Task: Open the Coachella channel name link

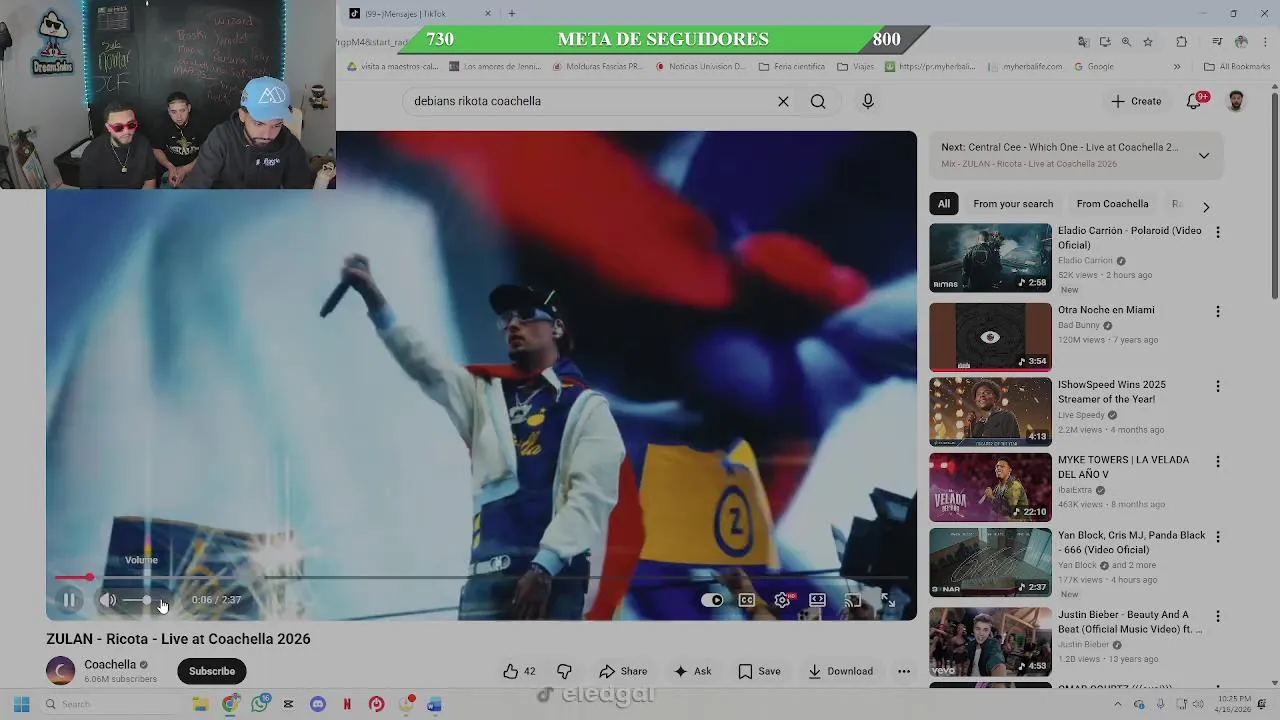Action: point(110,664)
